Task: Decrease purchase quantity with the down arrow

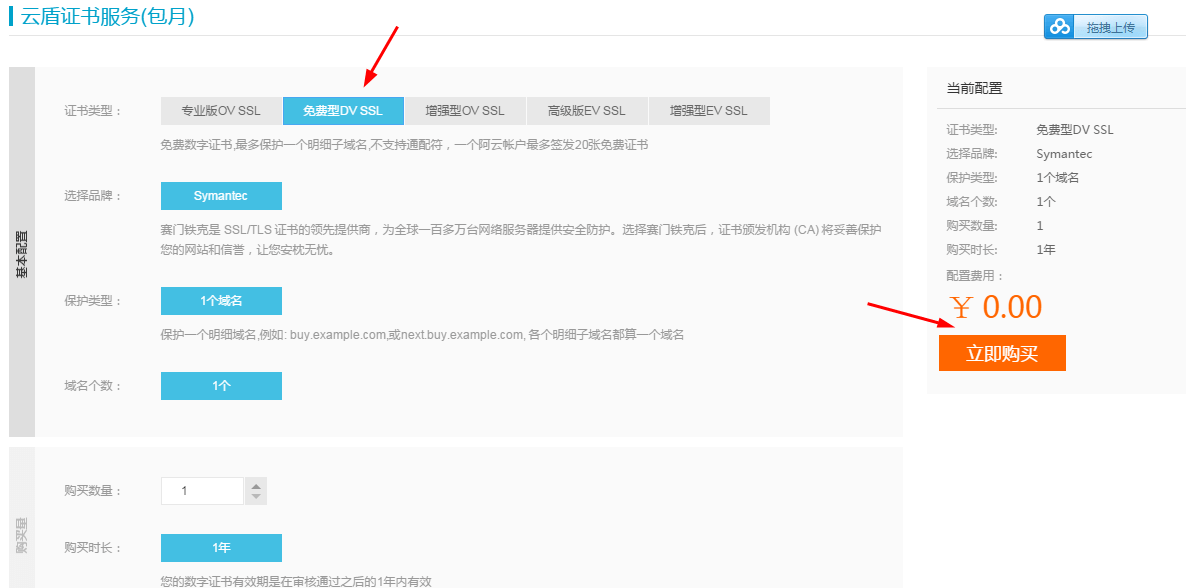Action: (256, 497)
